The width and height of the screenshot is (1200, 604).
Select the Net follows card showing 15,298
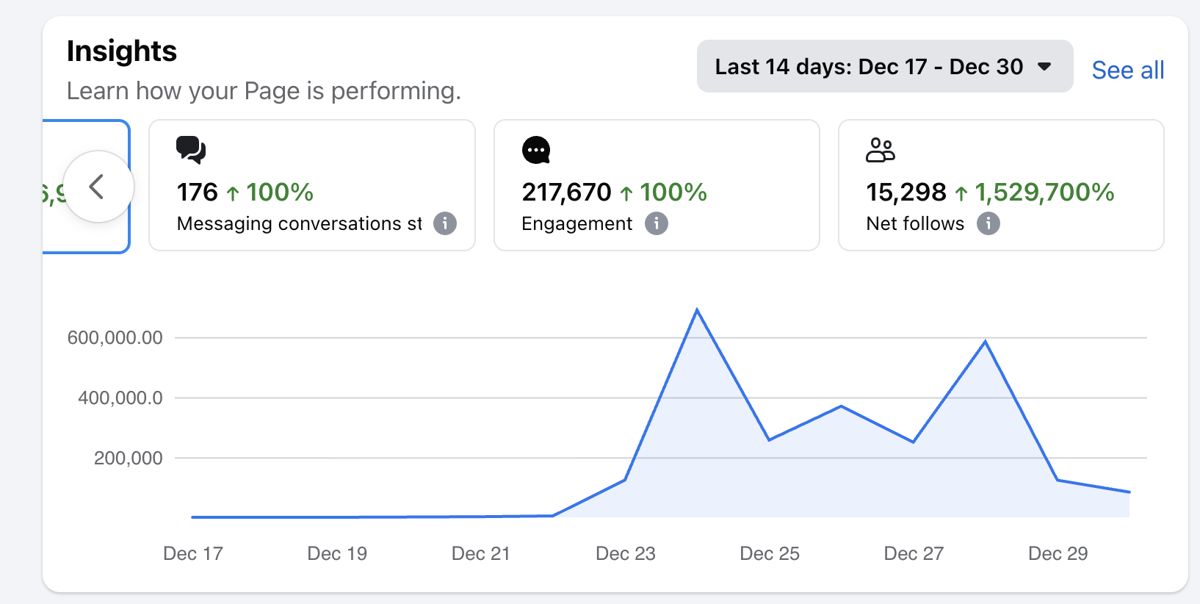pyautogui.click(x=1001, y=185)
